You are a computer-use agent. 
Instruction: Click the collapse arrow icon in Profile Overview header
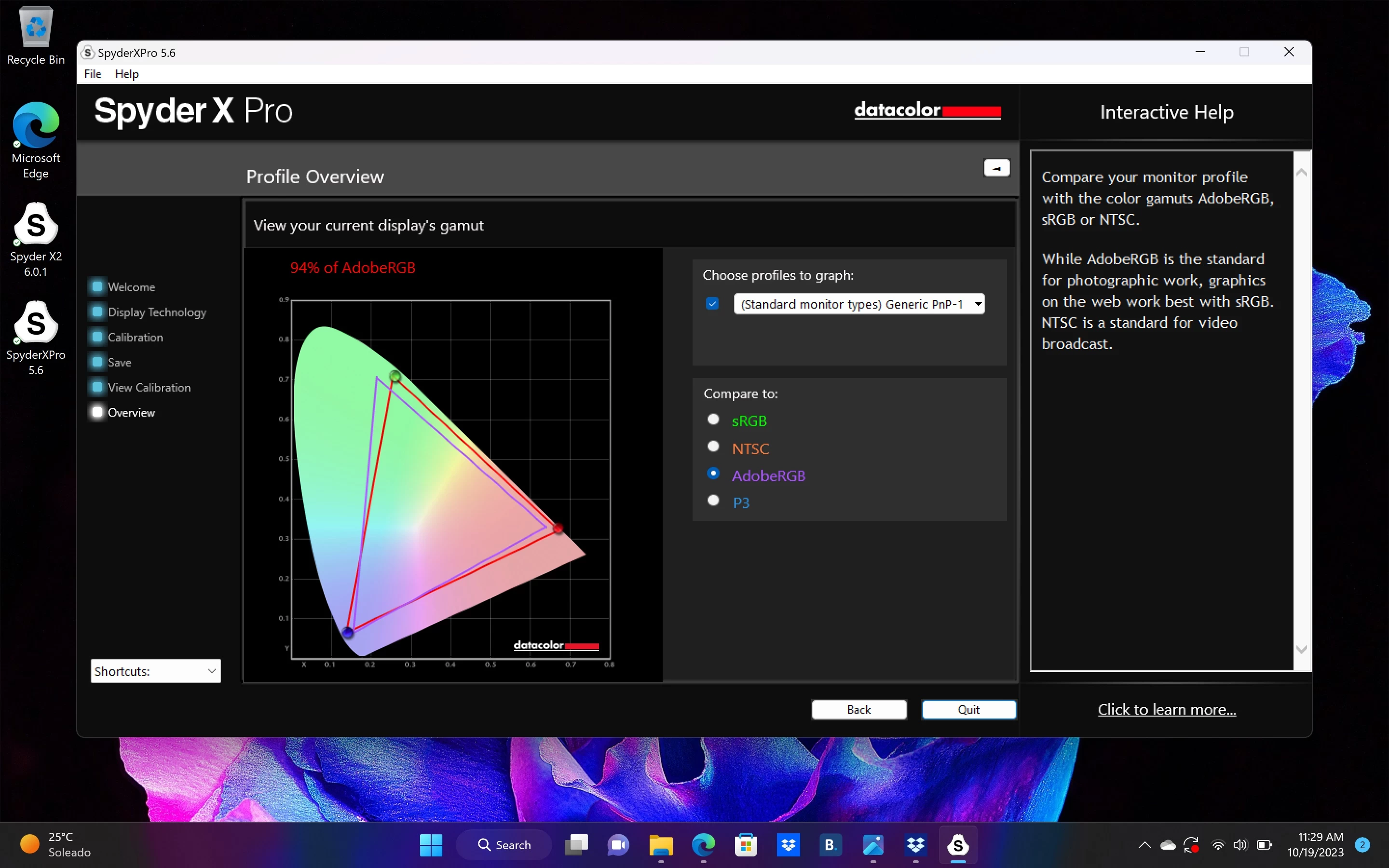tap(996, 168)
